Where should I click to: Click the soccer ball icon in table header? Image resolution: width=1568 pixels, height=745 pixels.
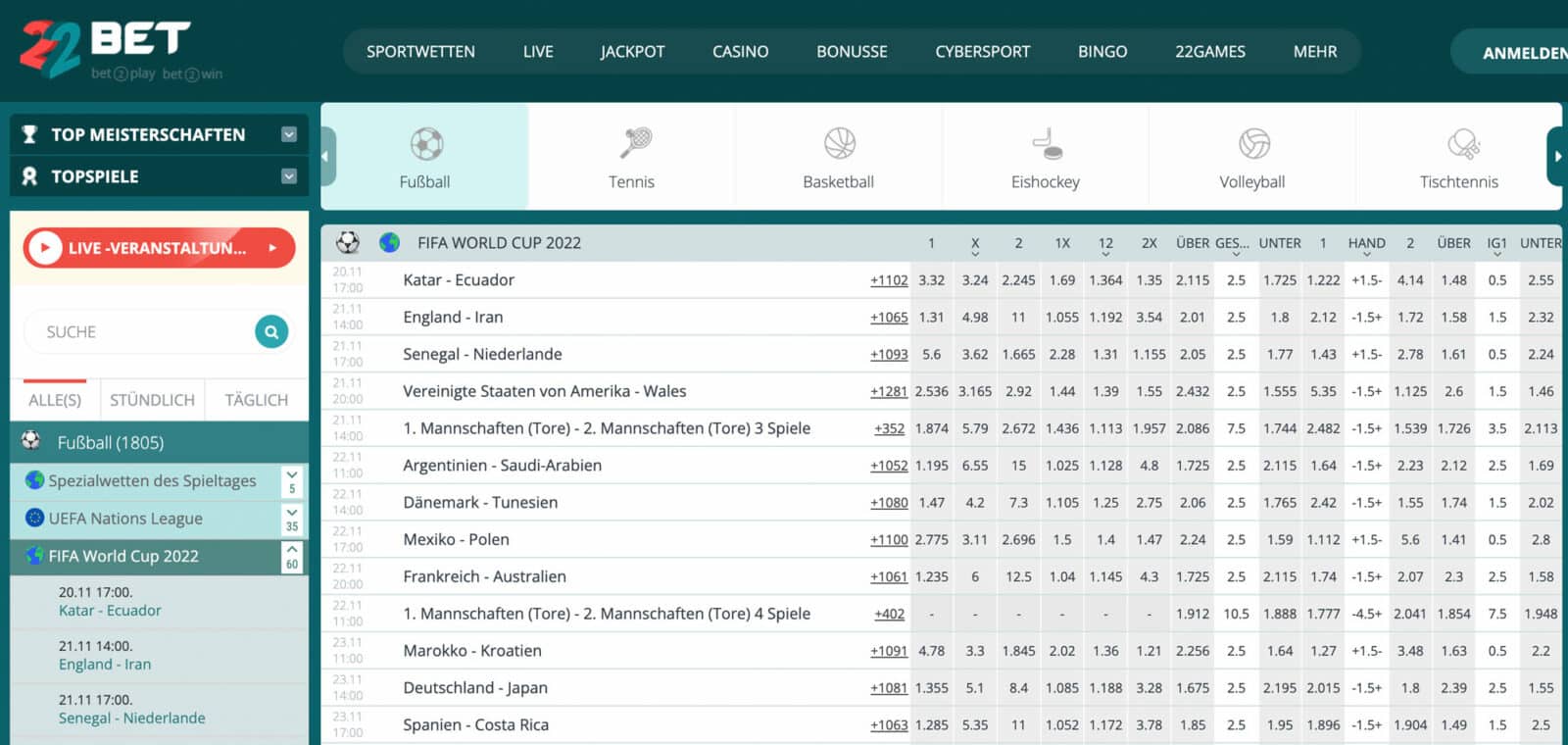[347, 242]
